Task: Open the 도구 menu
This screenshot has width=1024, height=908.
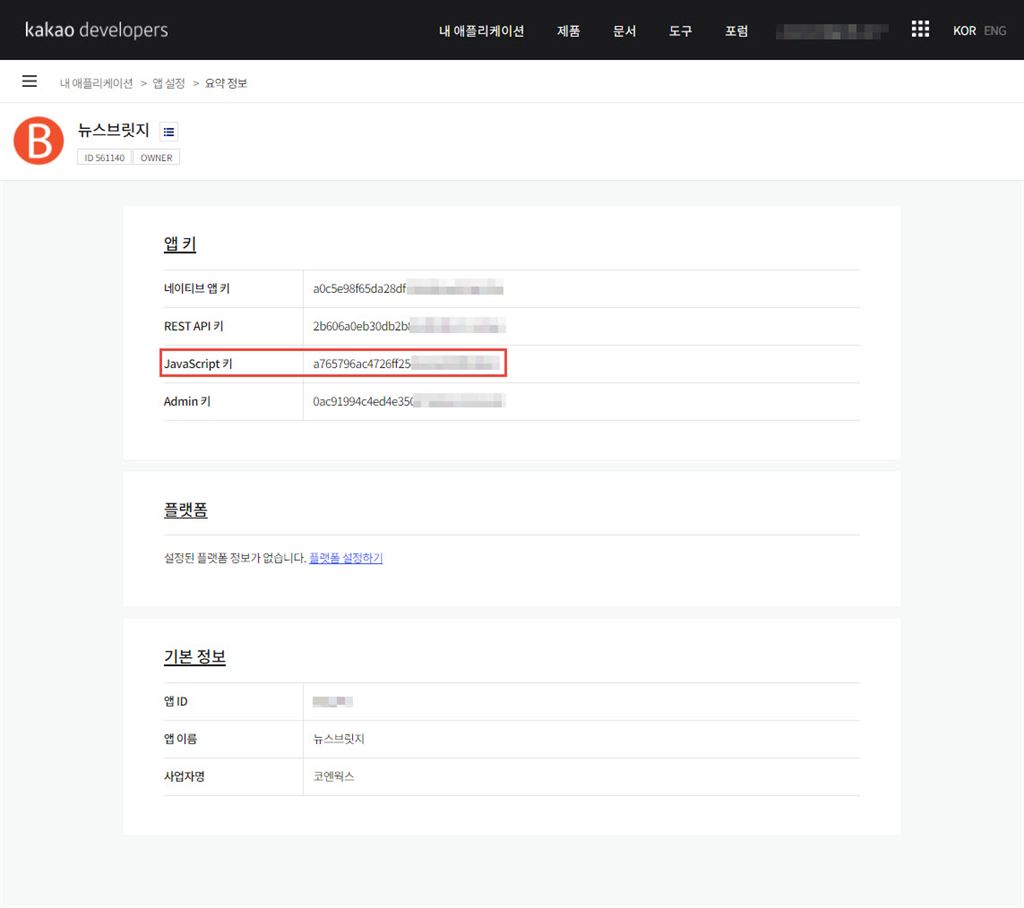Action: 680,31
